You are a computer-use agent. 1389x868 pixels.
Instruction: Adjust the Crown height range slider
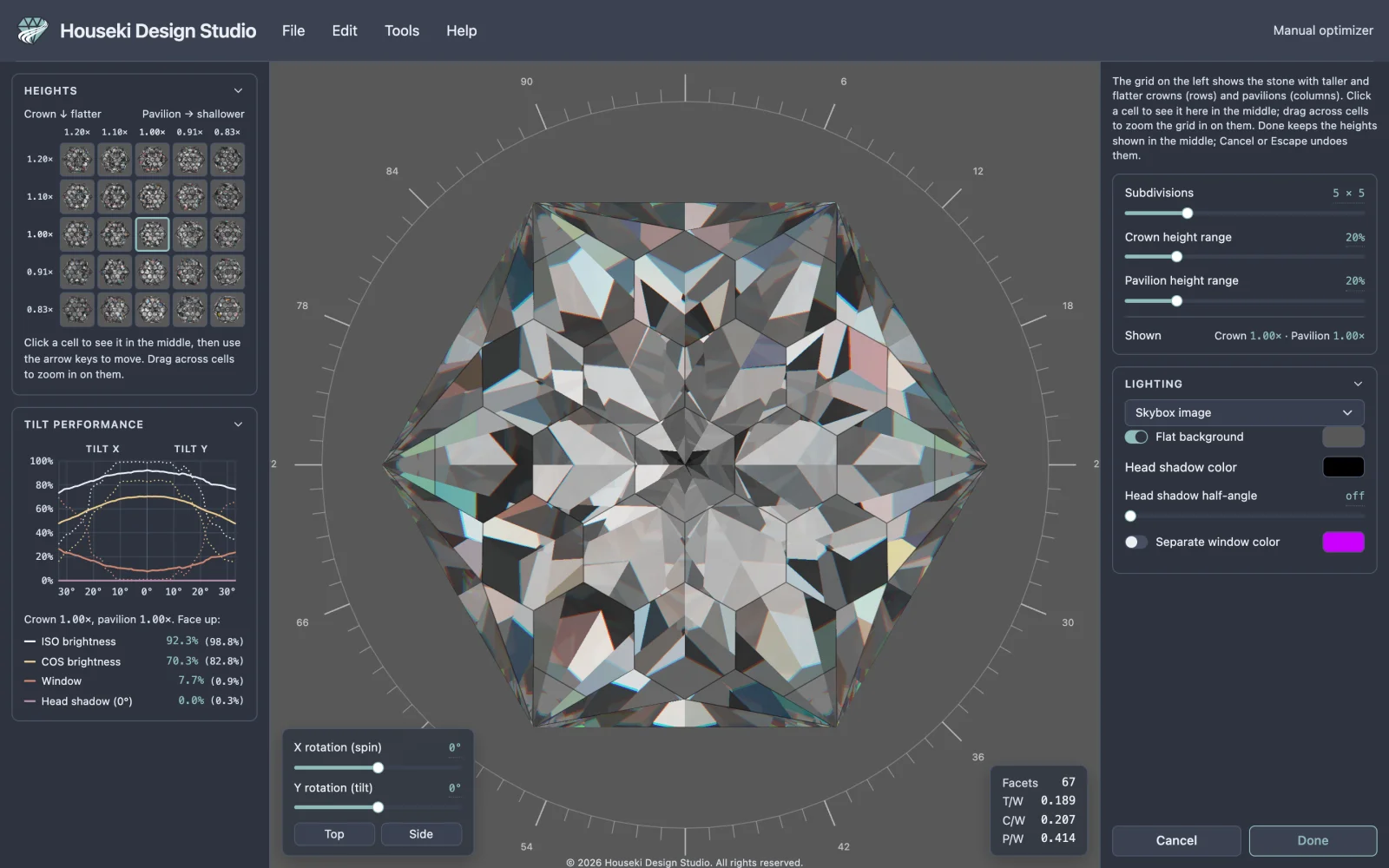point(1176,257)
